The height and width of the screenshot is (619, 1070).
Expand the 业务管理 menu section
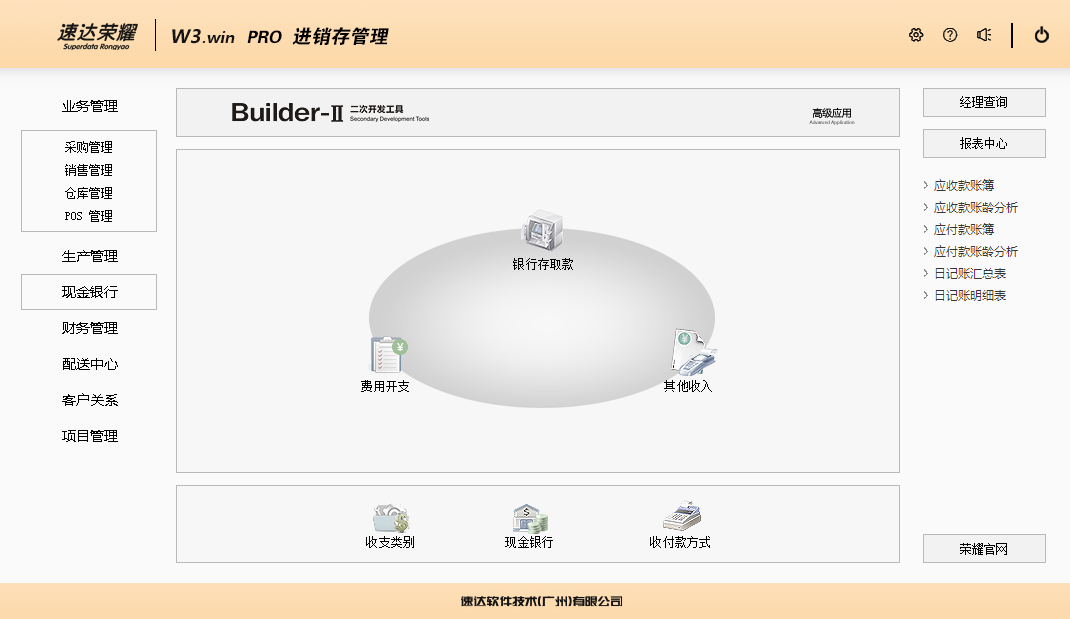pyautogui.click(x=89, y=106)
